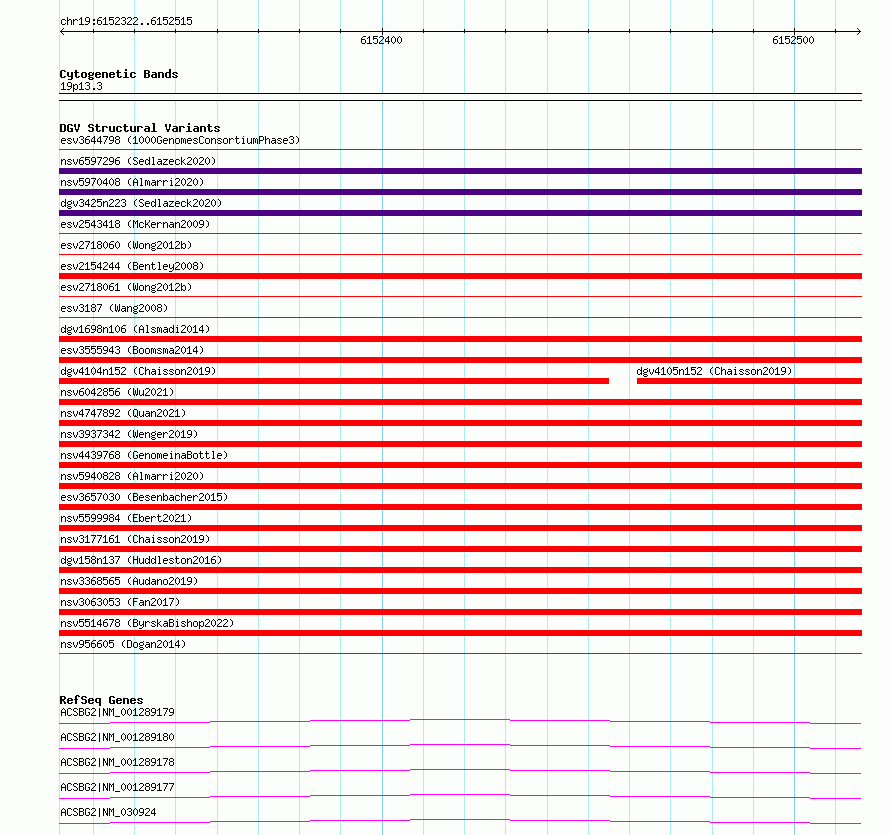This screenshot has height=835, width=890.
Task: Click the magenta line under NM_001289179
Action: (x=460, y=721)
